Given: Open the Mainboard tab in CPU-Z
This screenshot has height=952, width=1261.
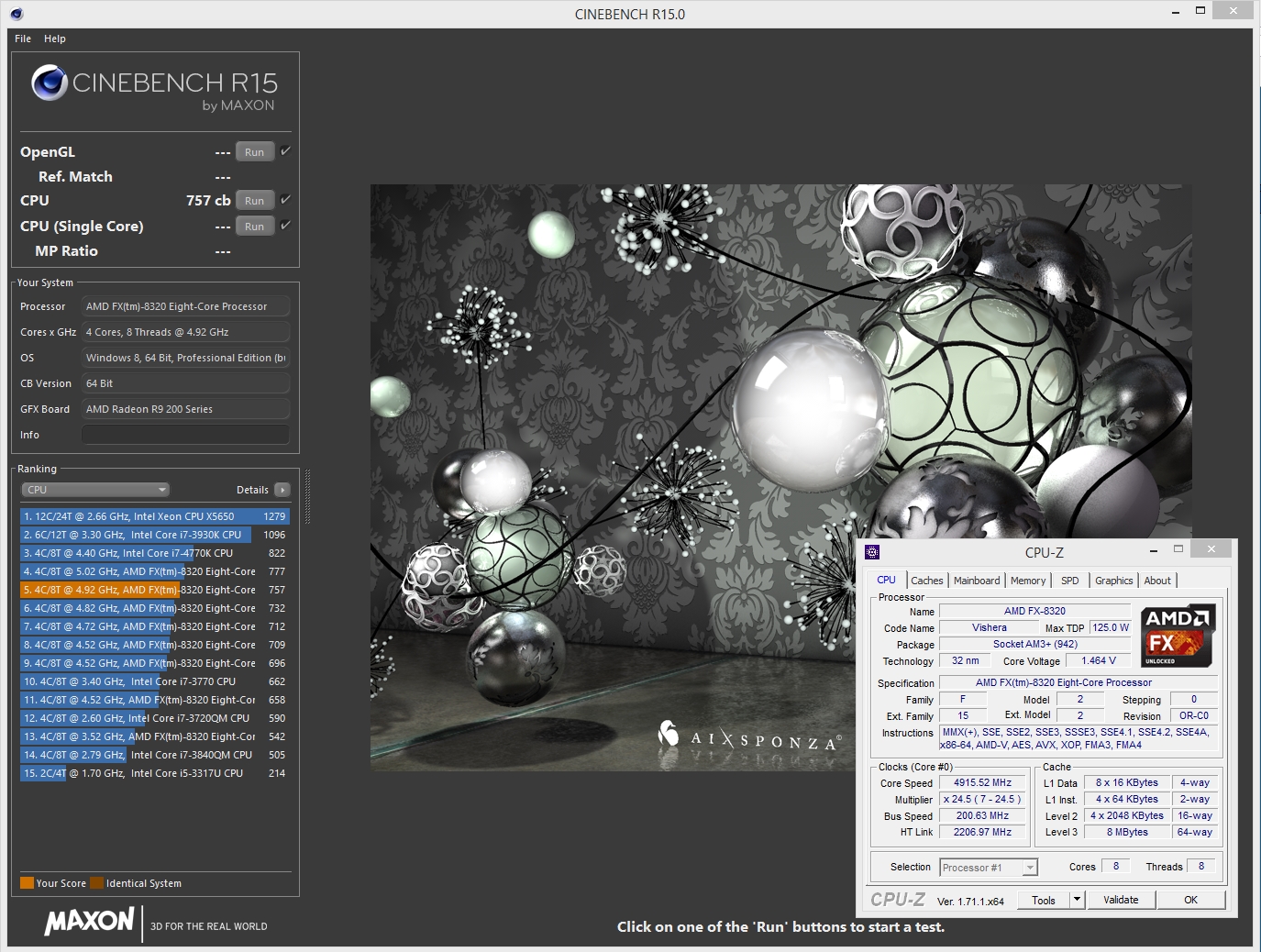Looking at the screenshot, I should click(977, 581).
